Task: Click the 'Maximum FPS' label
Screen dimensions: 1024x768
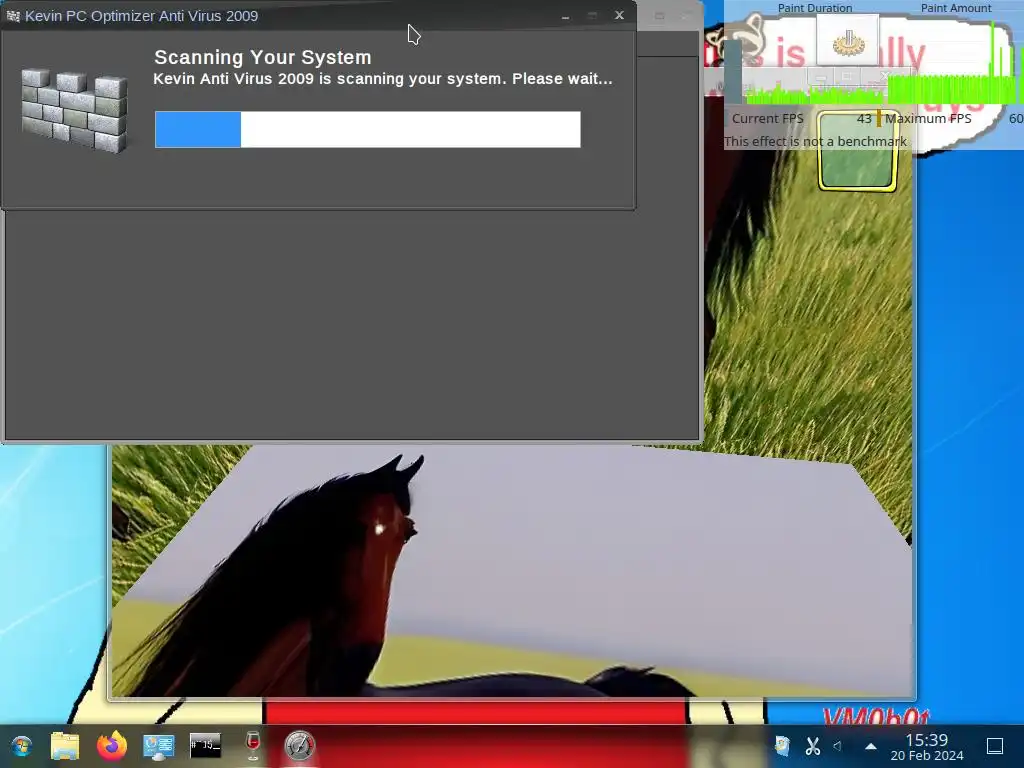Action: (x=928, y=119)
